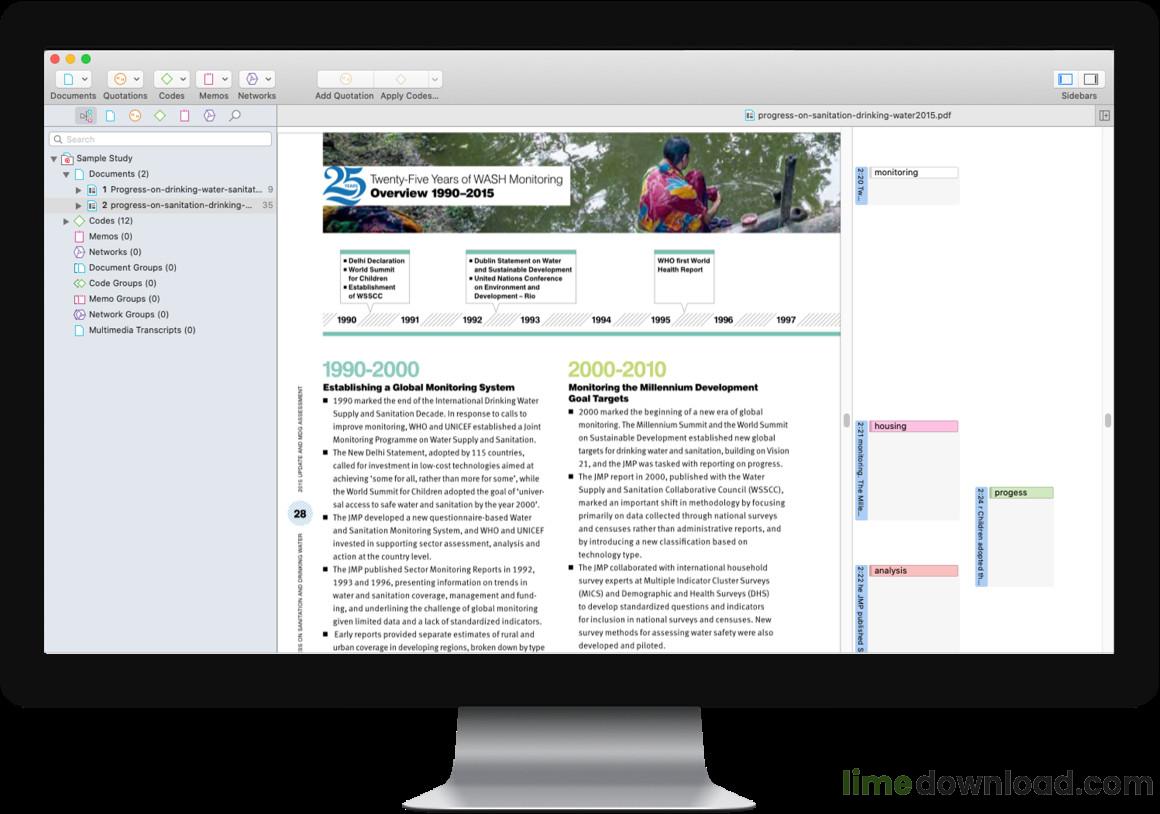The image size is (1160, 814).
Task: Click the split-view icon near document title
Action: pos(1105,115)
